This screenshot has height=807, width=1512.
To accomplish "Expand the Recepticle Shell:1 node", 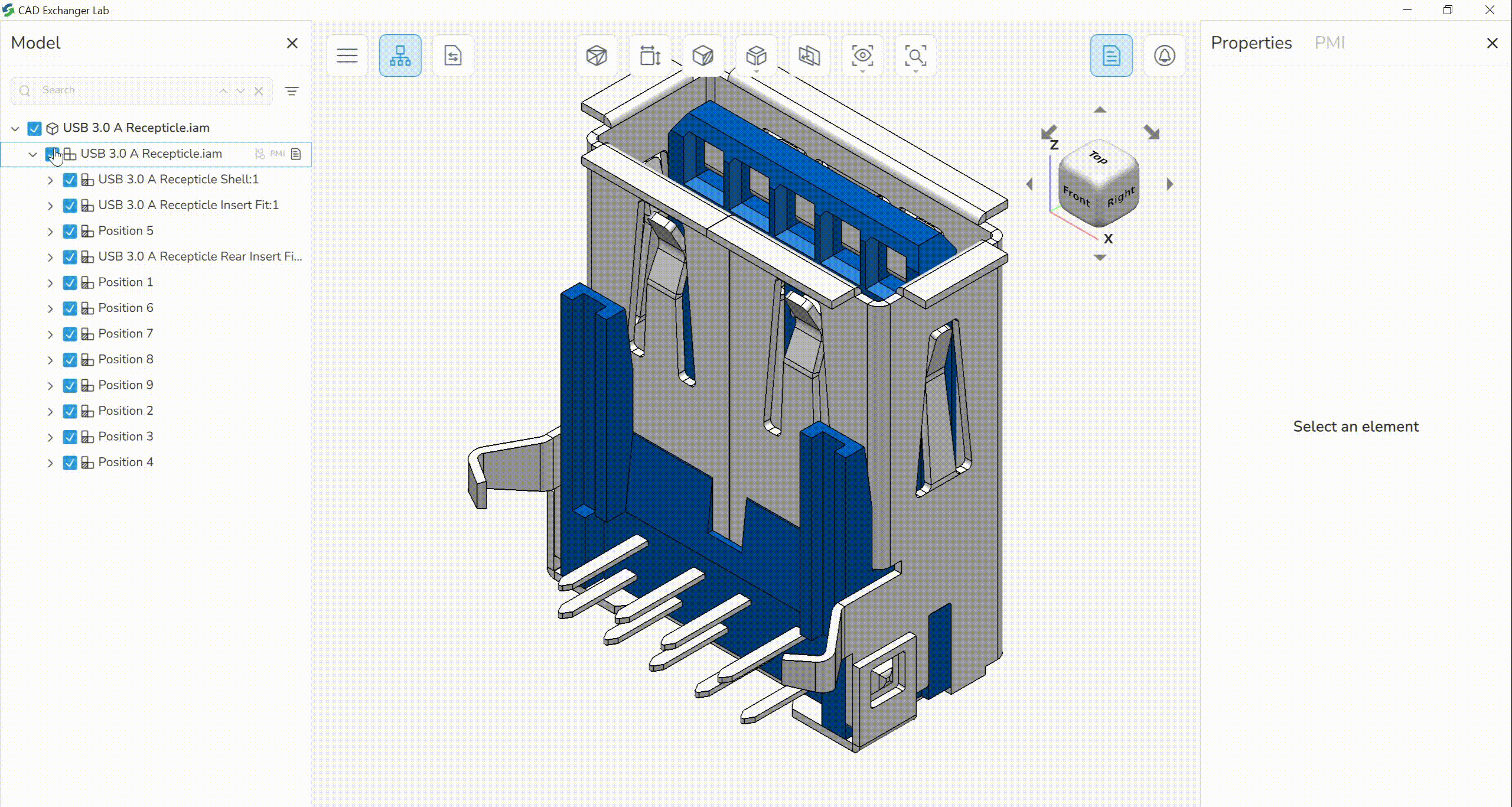I will click(50, 180).
